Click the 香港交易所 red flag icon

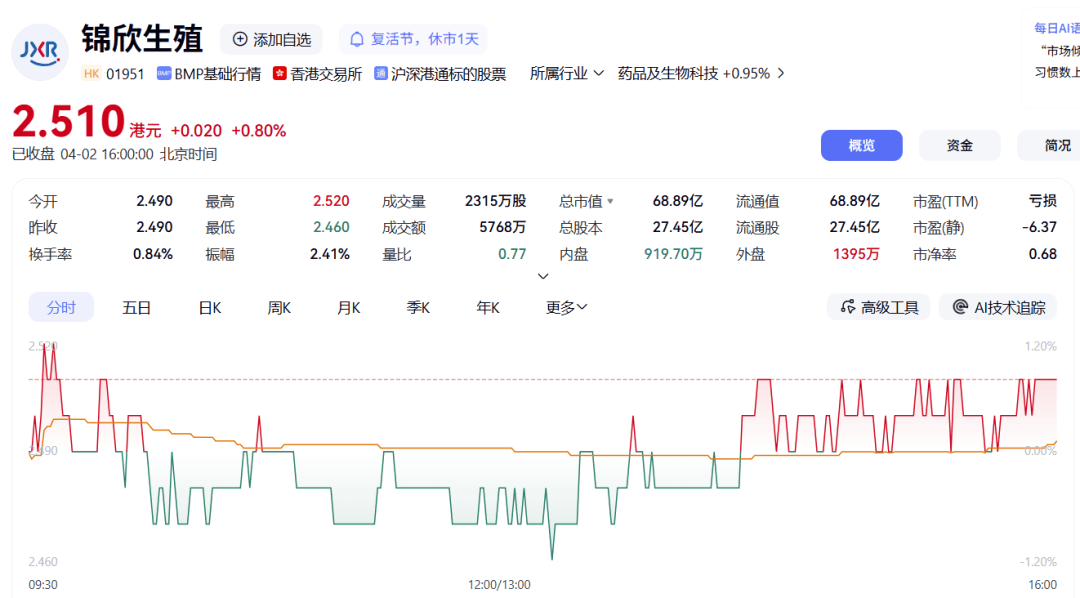(280, 74)
